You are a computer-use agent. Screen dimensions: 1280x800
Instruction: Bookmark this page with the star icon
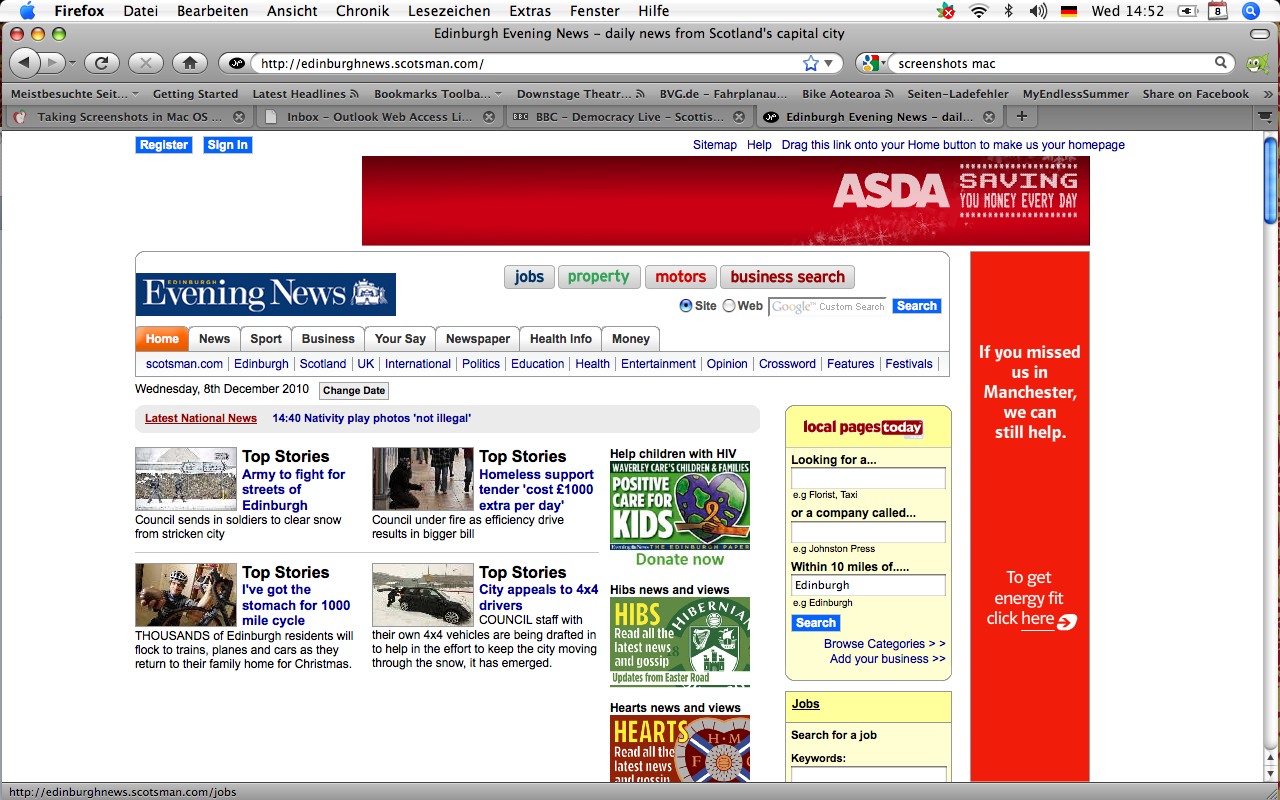811,63
